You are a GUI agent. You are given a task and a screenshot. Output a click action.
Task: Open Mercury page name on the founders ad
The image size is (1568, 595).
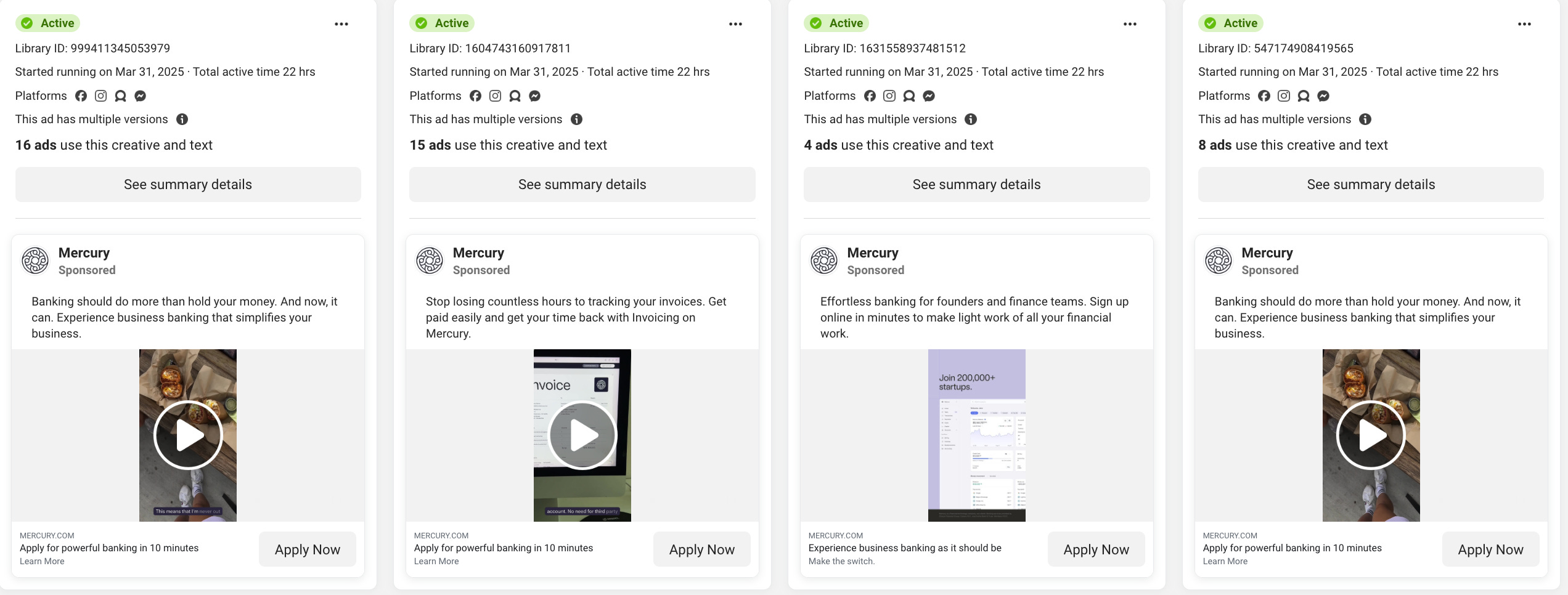873,253
